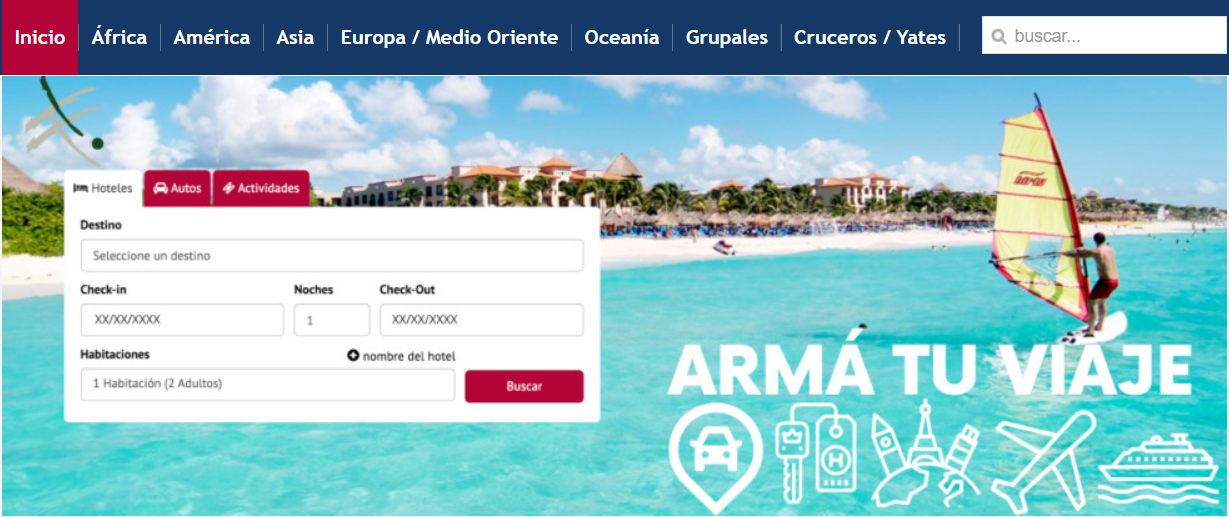This screenshot has width=1229, height=517.
Task: Open the Destino selection field
Action: click(x=332, y=256)
